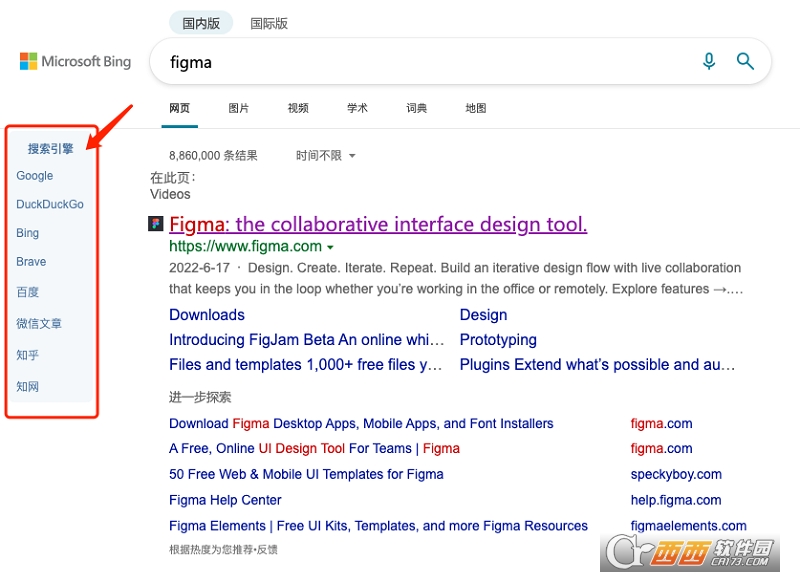The height and width of the screenshot is (582, 800).
Task: Open the 时间不限 time filter dropdown
Action: click(325, 155)
